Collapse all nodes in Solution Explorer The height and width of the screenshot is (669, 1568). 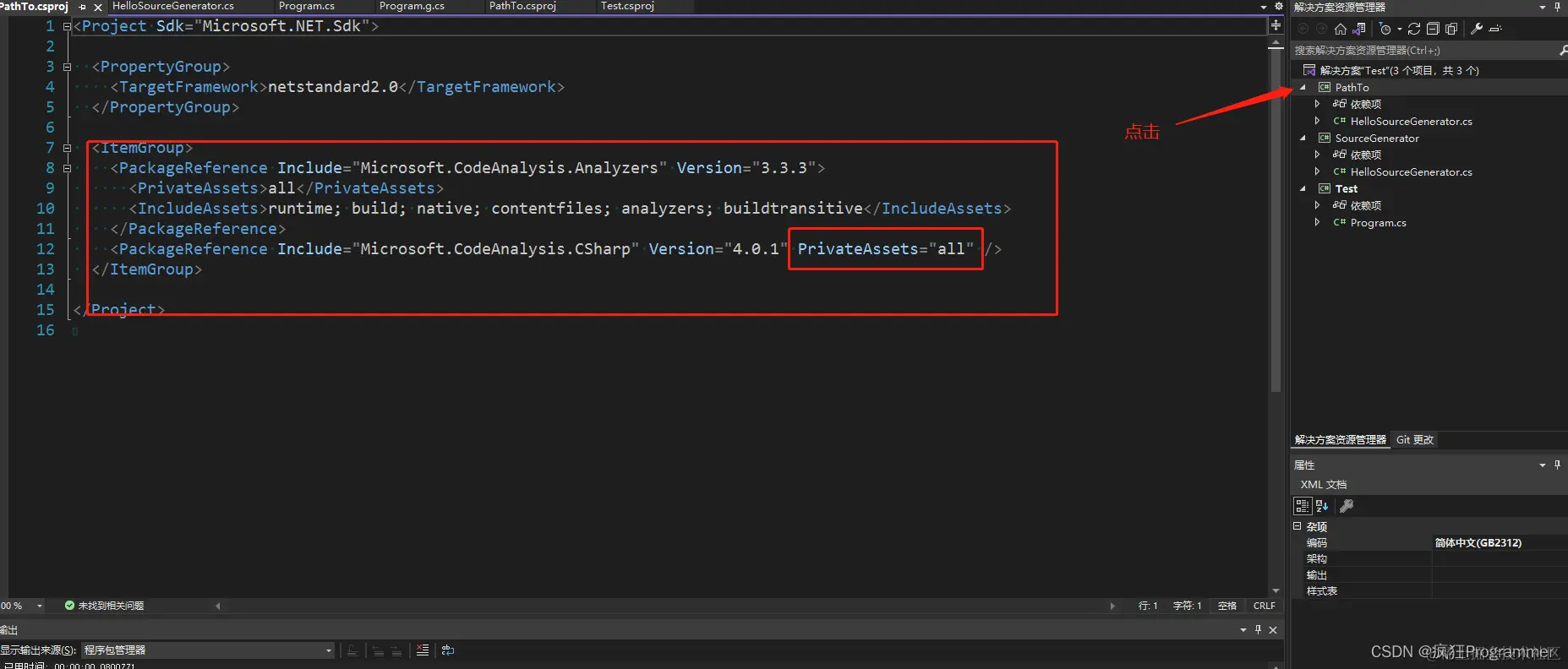pyautogui.click(x=1433, y=29)
